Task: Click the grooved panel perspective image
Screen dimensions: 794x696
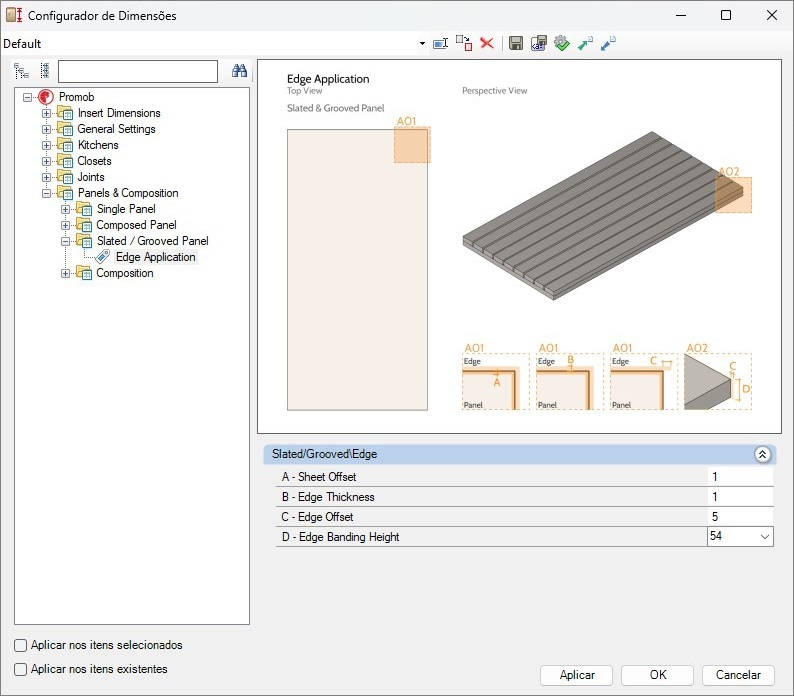Action: click(603, 215)
